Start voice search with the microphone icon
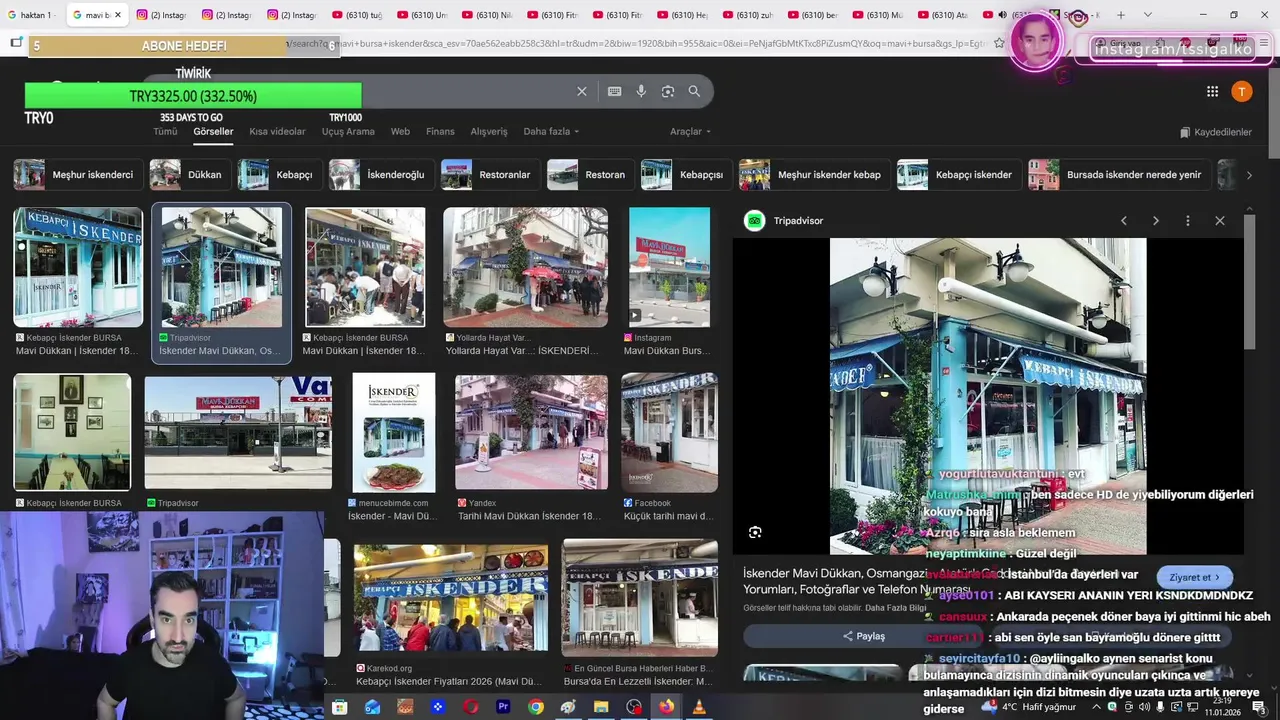This screenshot has height=720, width=1280. [641, 91]
